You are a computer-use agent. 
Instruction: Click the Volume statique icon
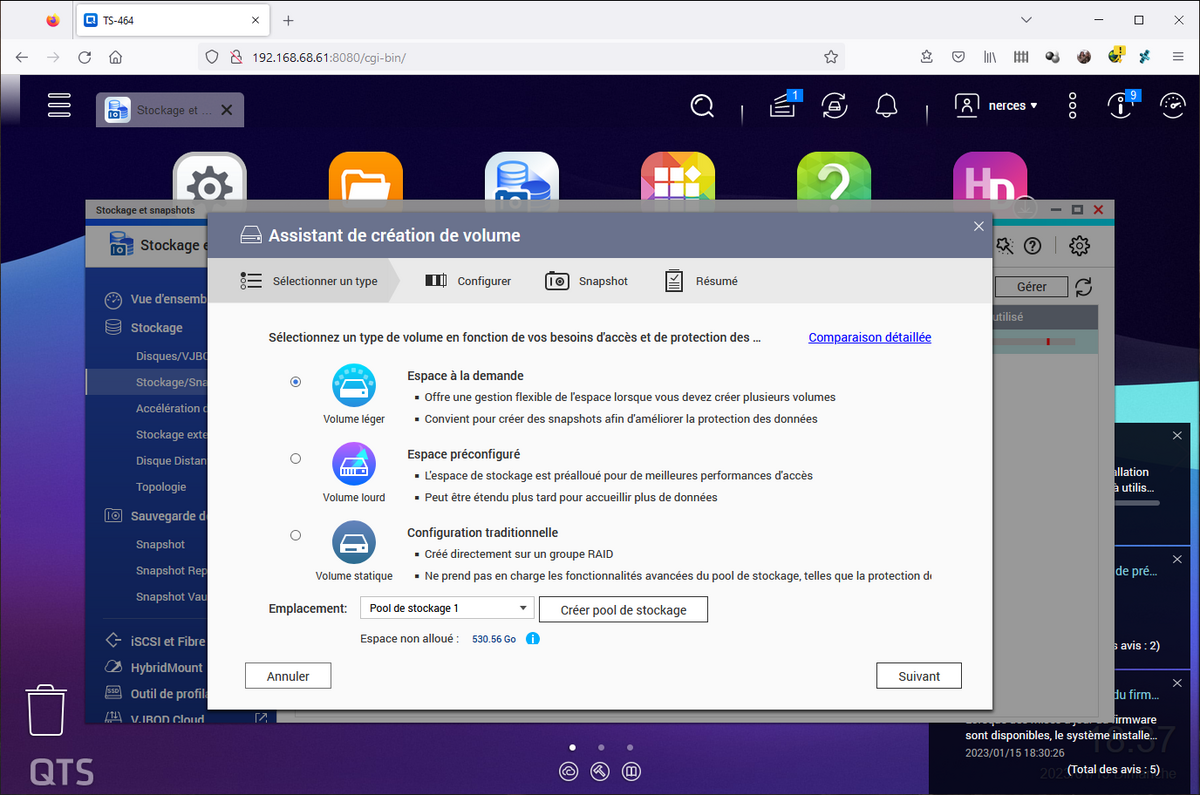[354, 542]
